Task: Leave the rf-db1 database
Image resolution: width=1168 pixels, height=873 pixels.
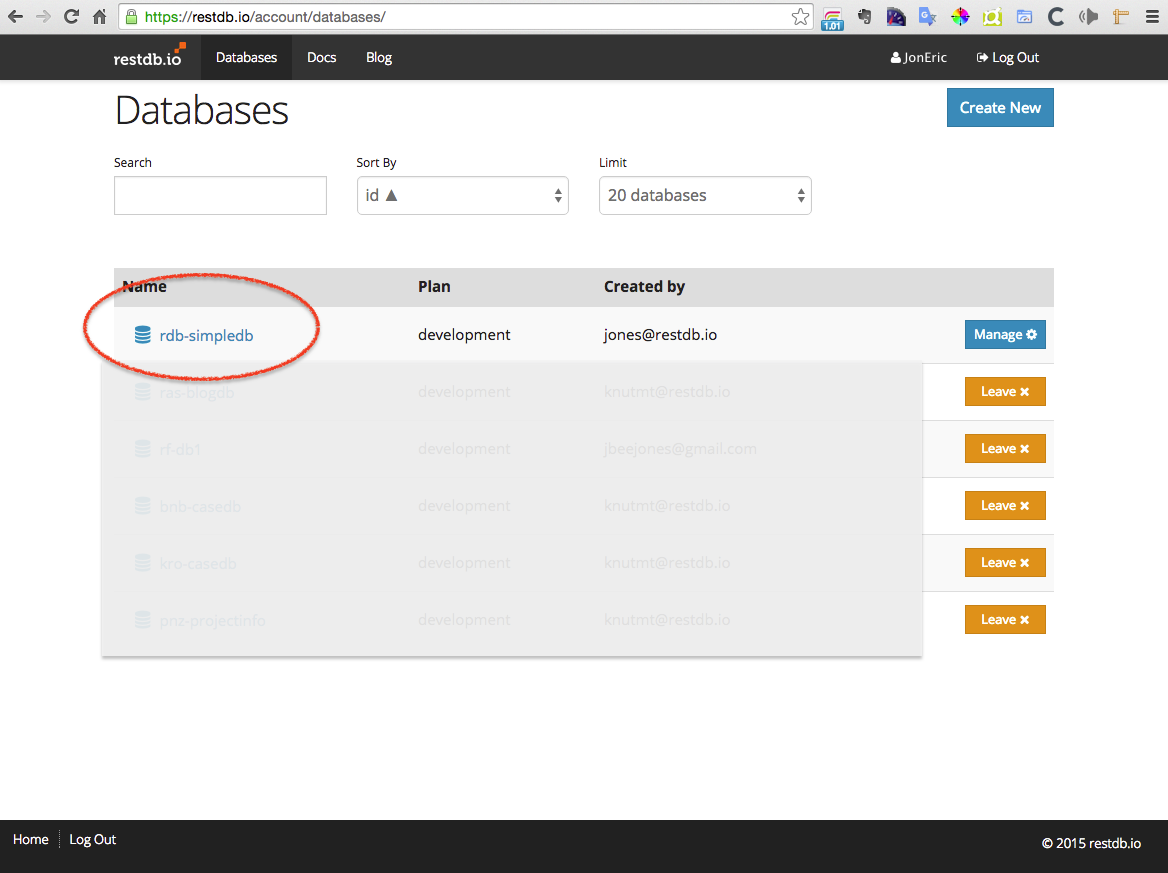Action: coord(1005,448)
